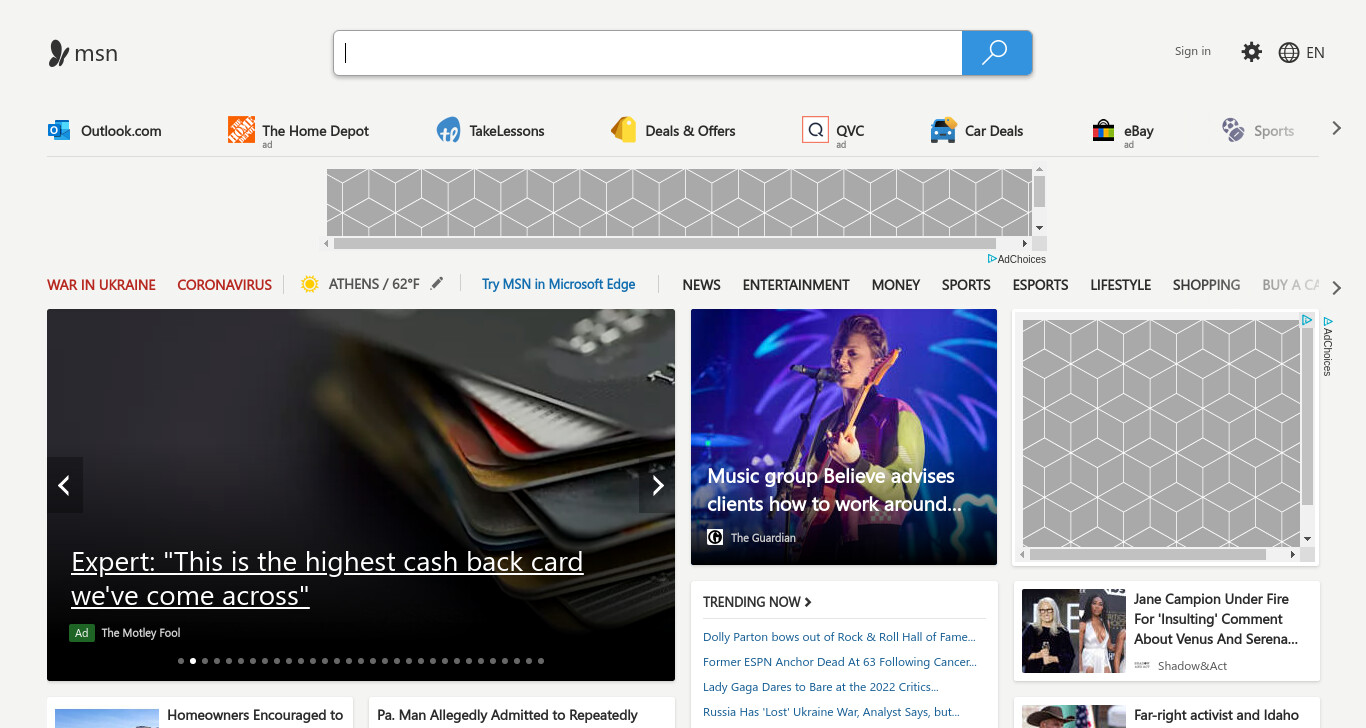
Task: Click banner ad vertical scrollbar
Action: pos(1040,190)
